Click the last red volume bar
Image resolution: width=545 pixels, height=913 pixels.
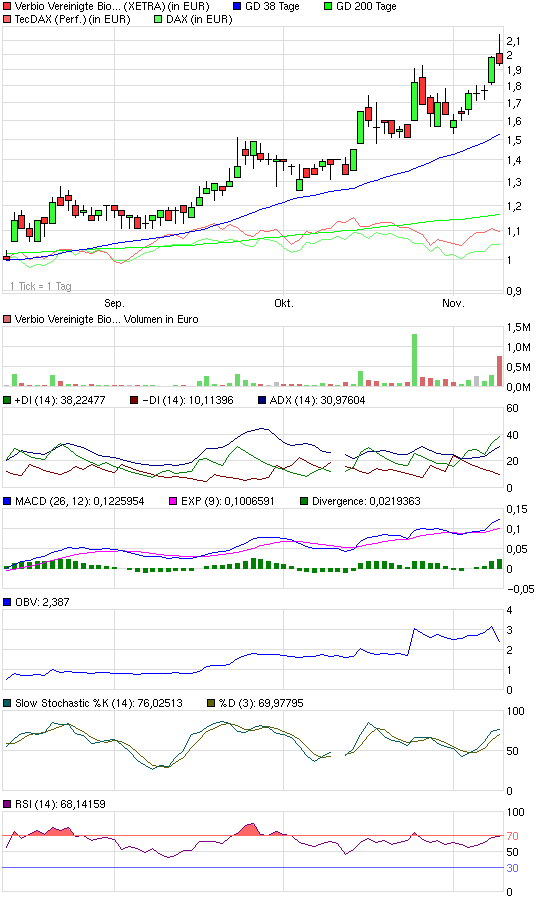click(499, 371)
